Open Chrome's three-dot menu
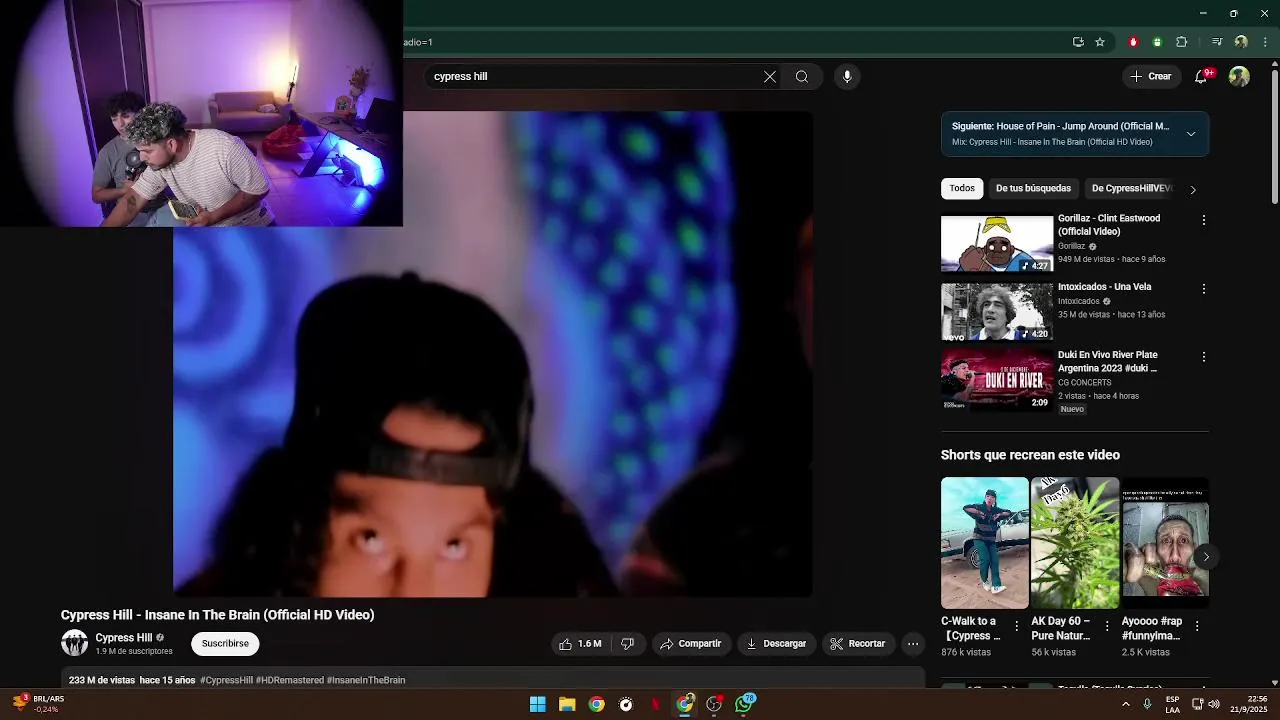Screen dimensions: 1280x720 tap(1265, 42)
